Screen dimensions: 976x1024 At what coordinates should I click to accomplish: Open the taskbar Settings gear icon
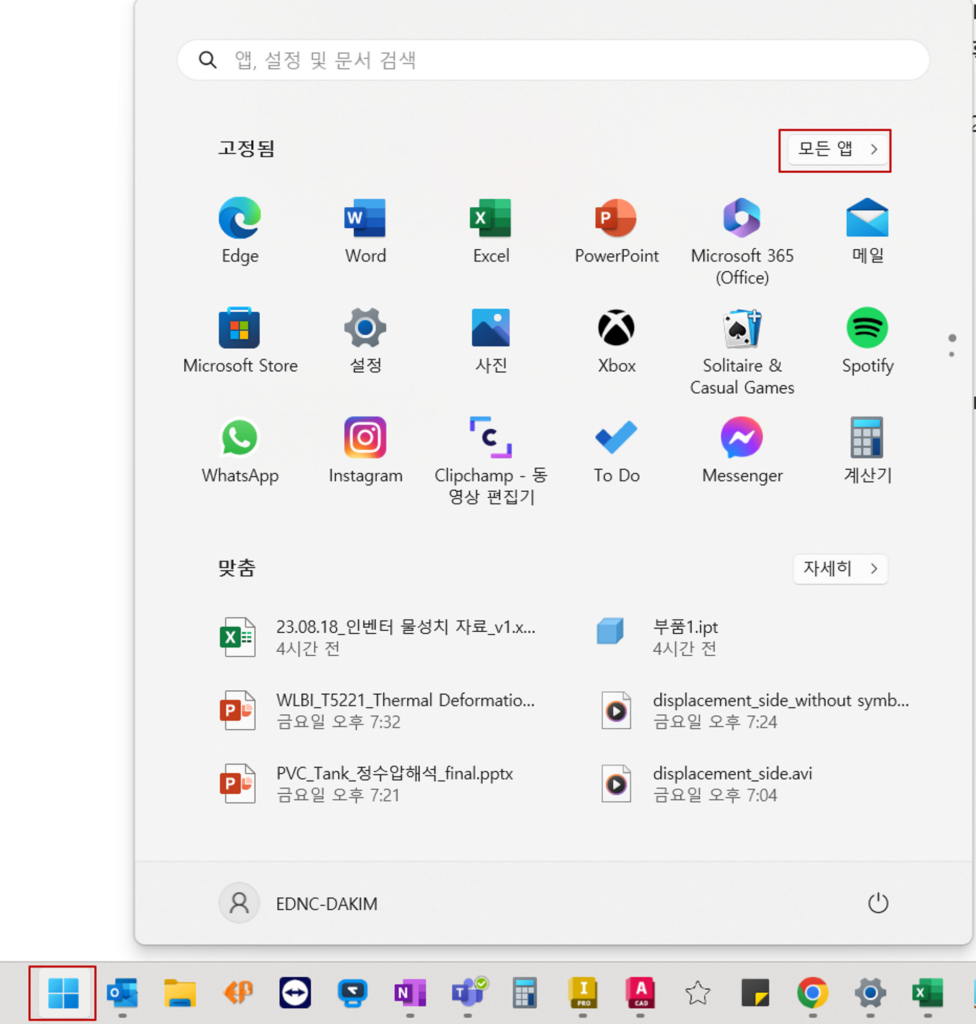[870, 993]
